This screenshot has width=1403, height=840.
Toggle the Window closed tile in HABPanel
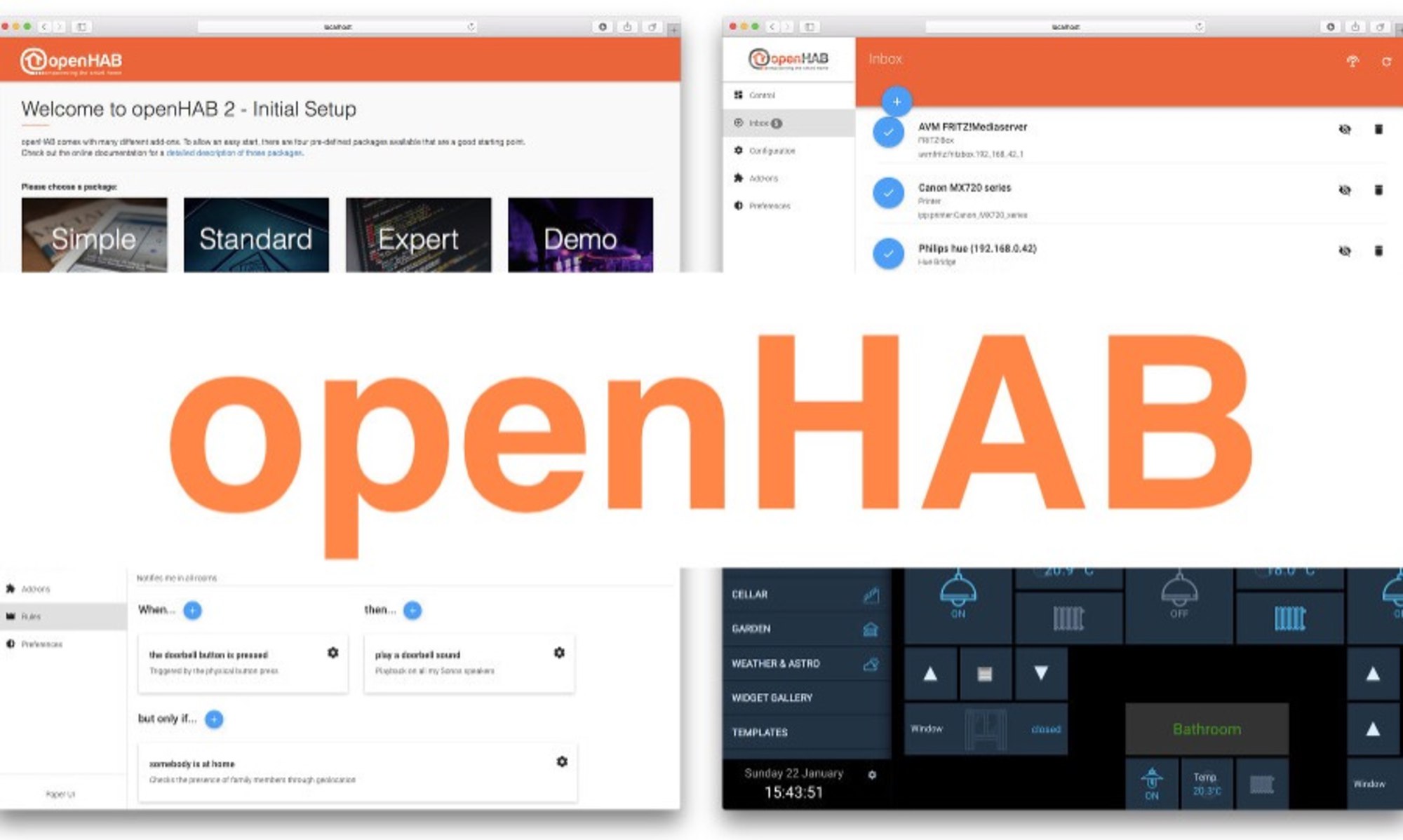[986, 729]
